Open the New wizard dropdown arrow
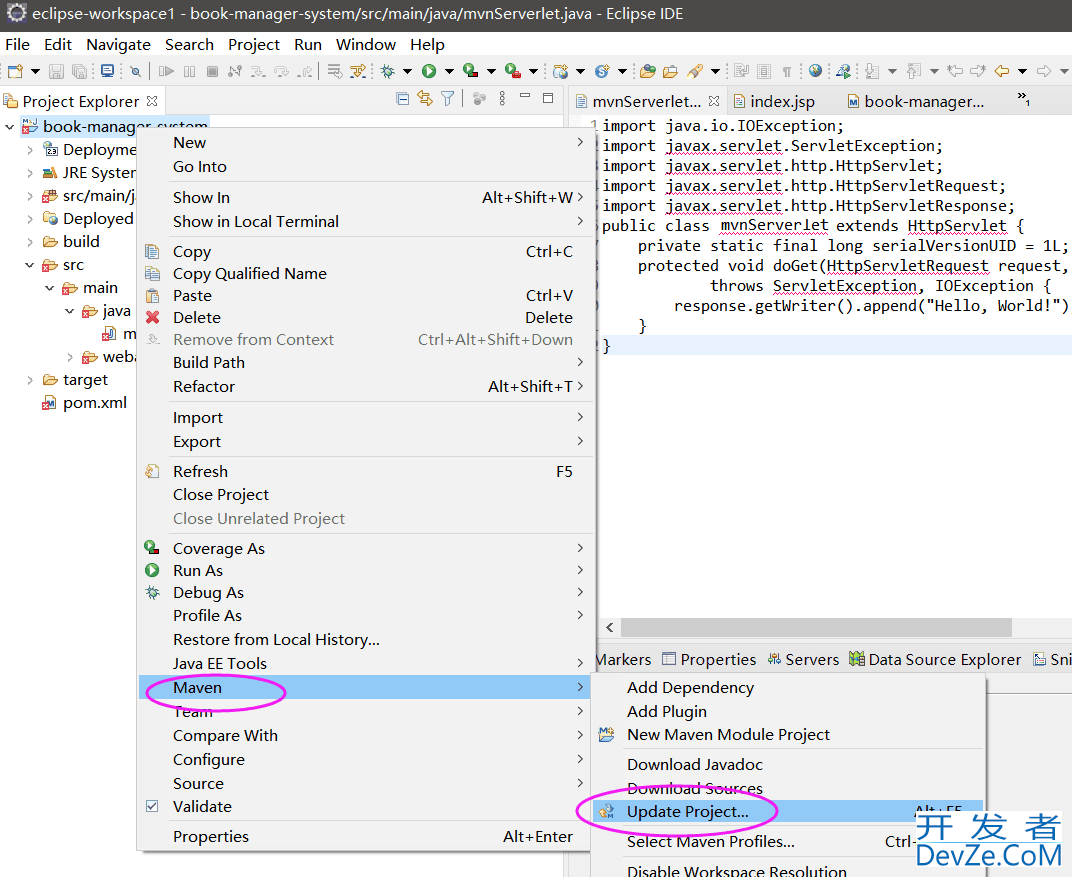1072x877 pixels. click(36, 71)
